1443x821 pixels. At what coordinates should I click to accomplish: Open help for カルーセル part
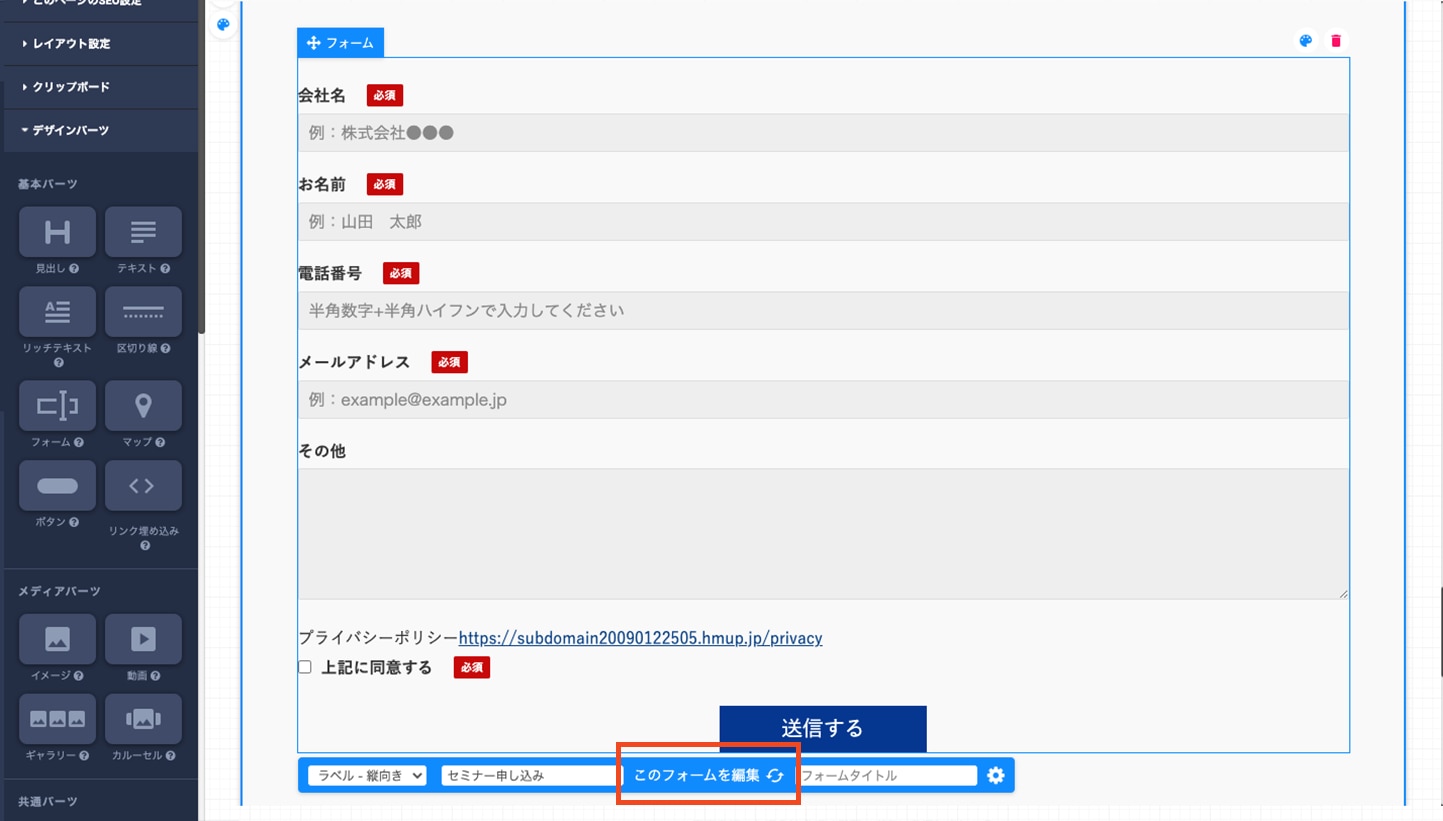171,756
